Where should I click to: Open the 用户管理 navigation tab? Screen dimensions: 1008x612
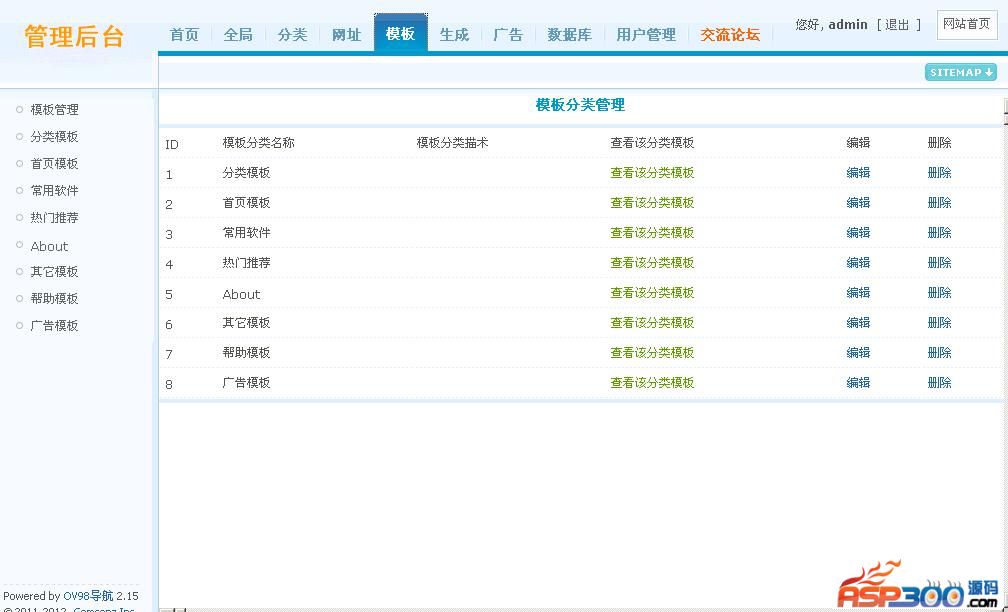[x=646, y=34]
